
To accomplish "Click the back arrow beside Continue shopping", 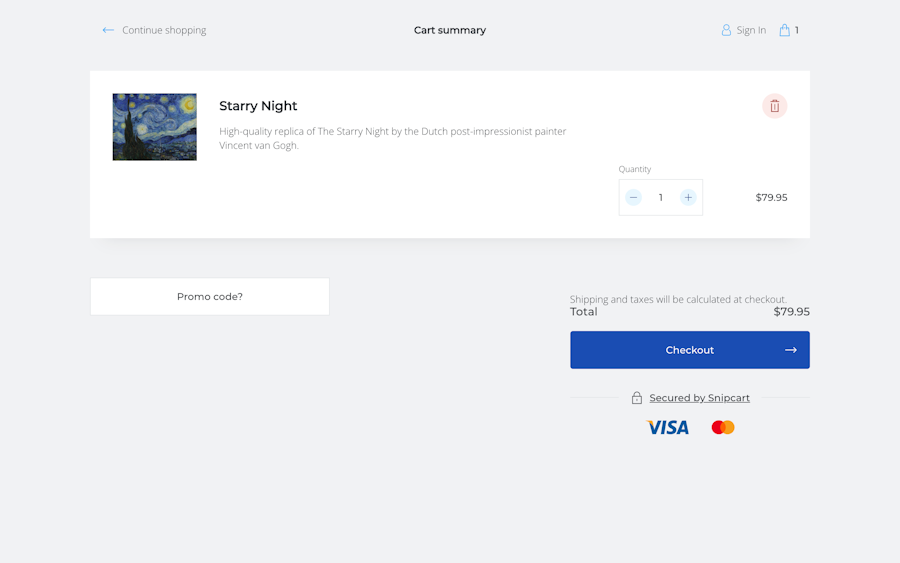I will click(108, 30).
